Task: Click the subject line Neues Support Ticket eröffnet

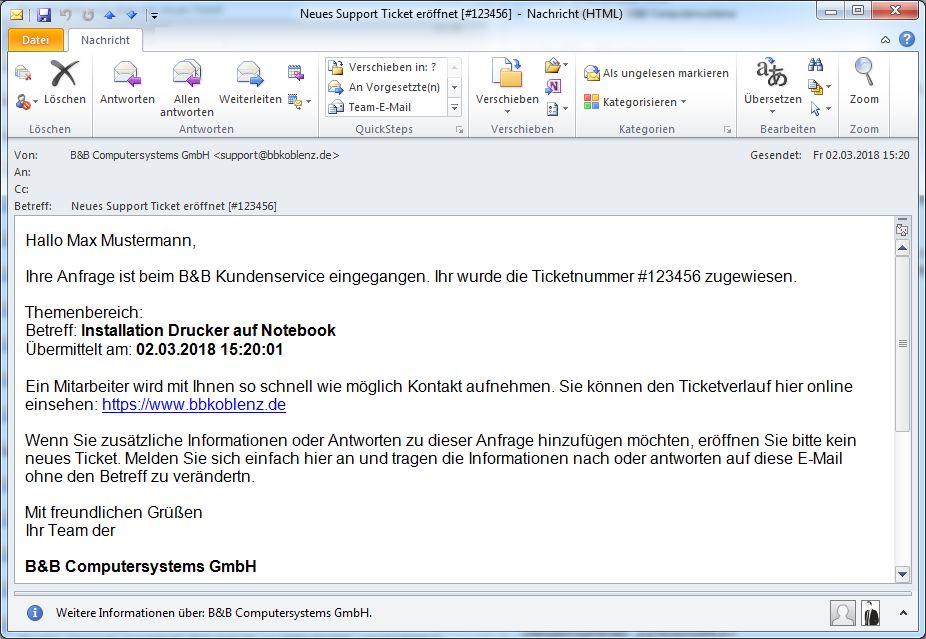Action: pyautogui.click(x=174, y=206)
